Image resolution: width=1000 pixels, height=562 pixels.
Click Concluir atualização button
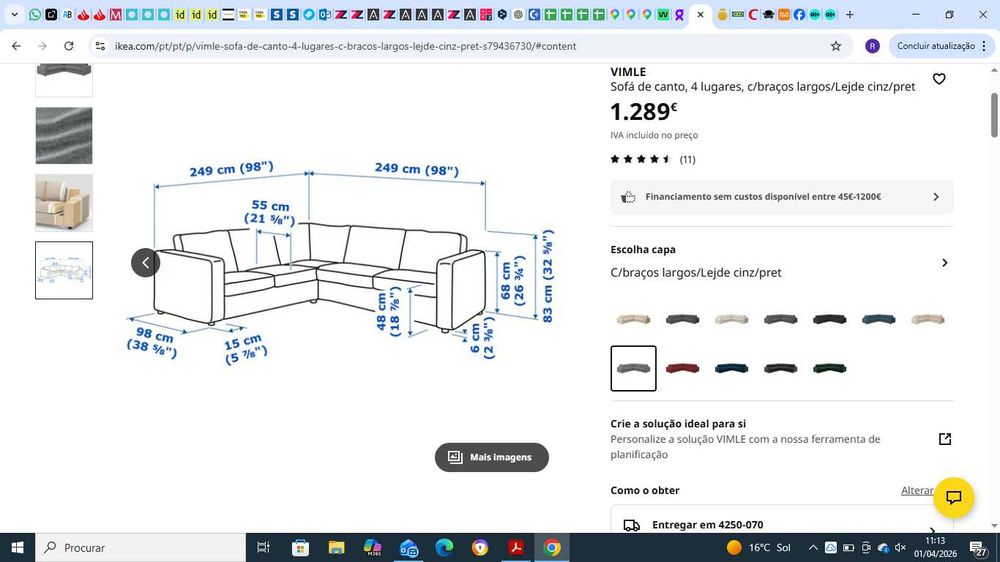(x=936, y=46)
